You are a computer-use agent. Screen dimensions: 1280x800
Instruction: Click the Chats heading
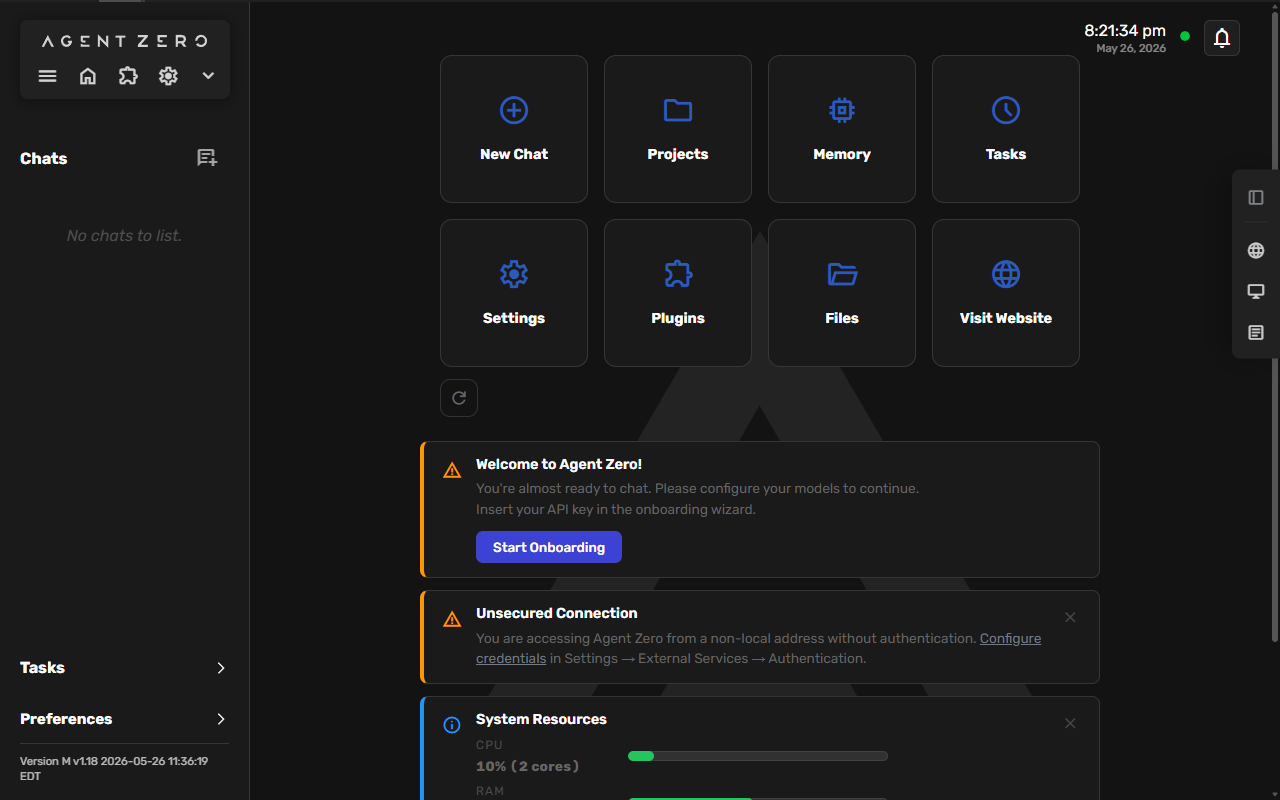pyautogui.click(x=44, y=158)
